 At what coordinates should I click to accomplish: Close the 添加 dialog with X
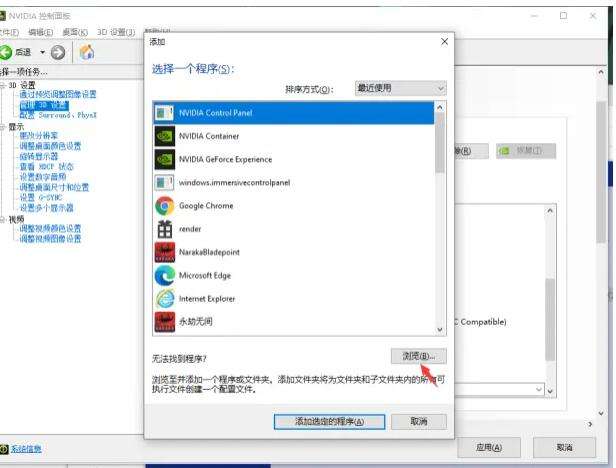point(444,42)
